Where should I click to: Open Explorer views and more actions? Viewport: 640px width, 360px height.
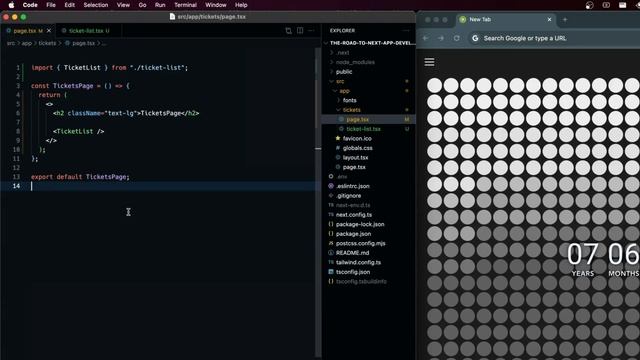(x=405, y=31)
